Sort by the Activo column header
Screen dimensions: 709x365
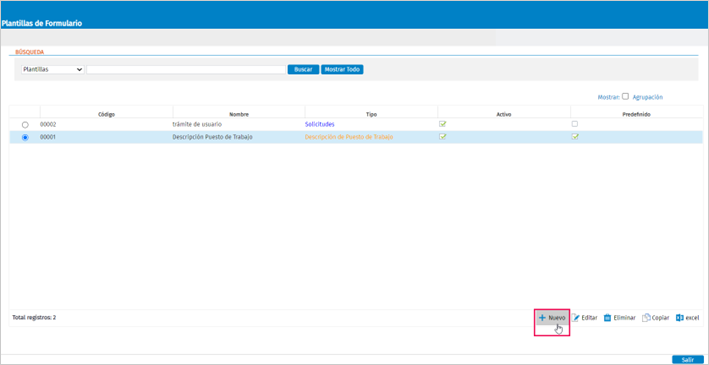(x=504, y=114)
